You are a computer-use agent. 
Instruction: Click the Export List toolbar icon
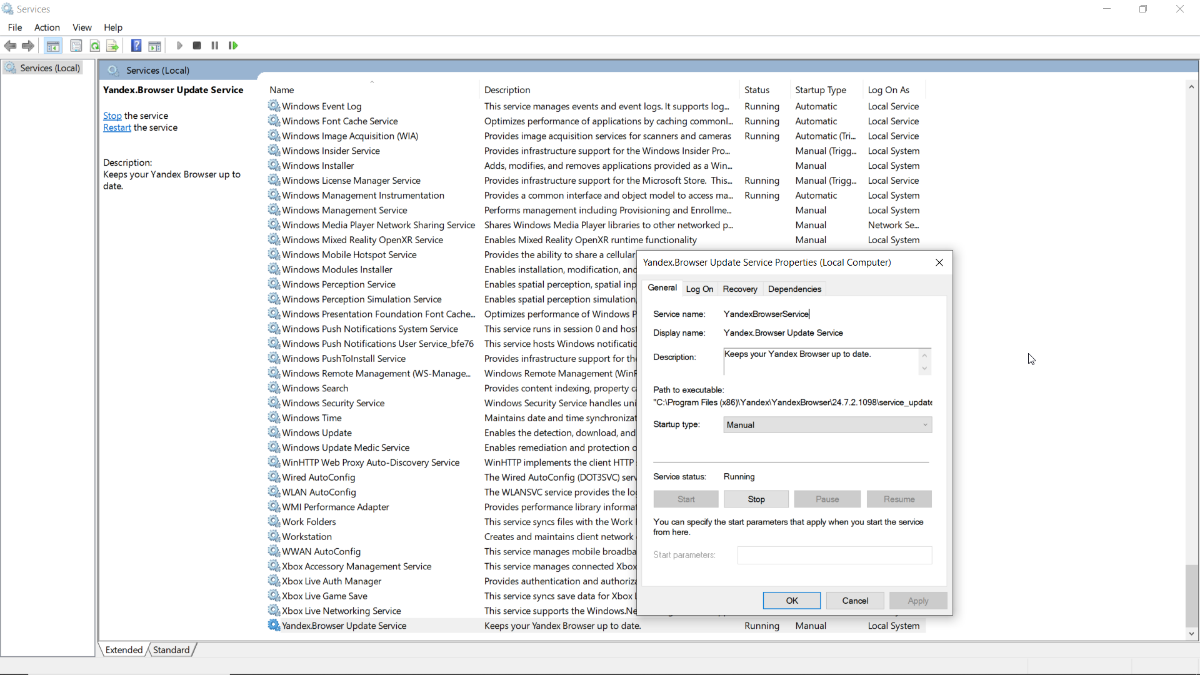113,46
